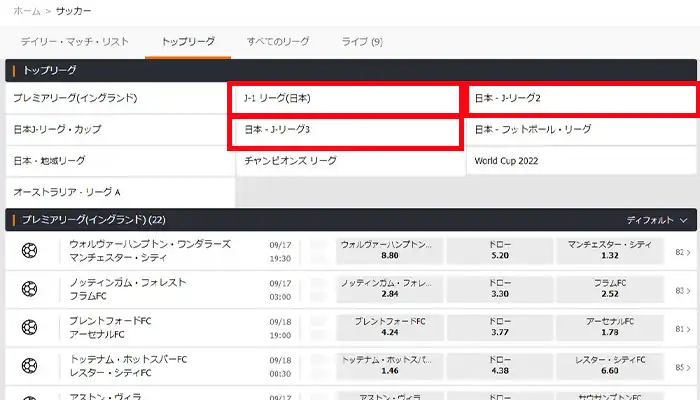700x400 pixels.
Task: Open トッテナム・ホットスパーFC match details
Action: point(128,366)
